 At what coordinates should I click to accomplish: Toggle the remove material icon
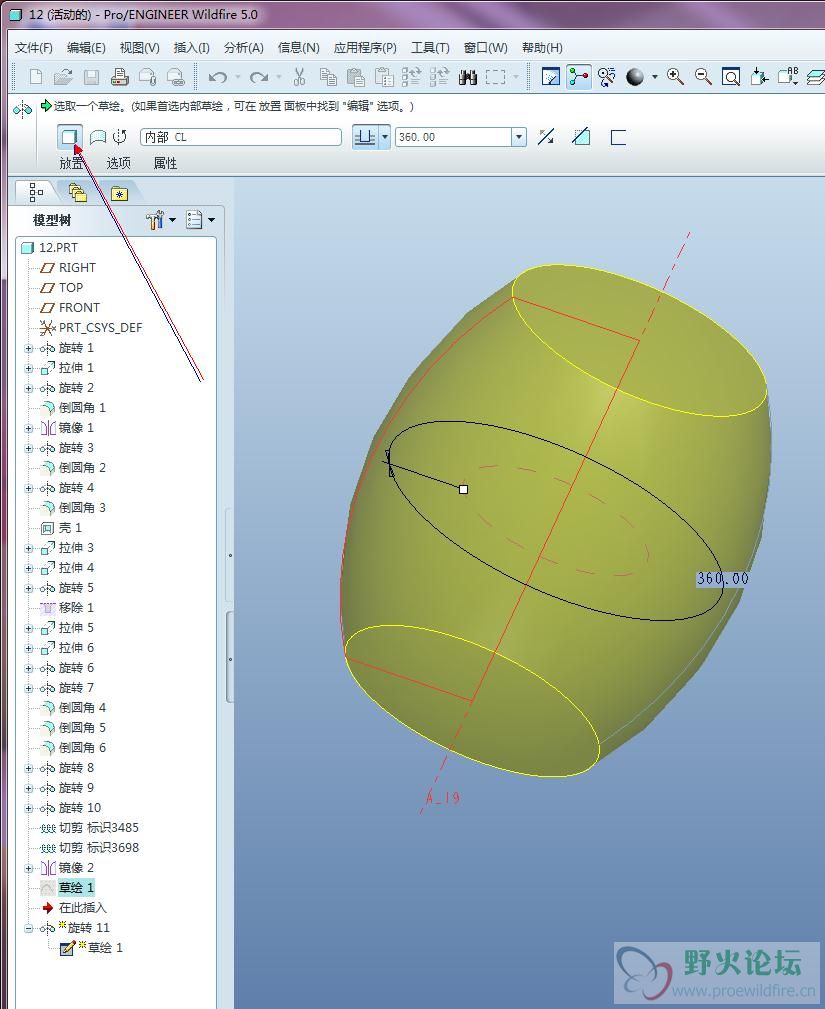581,136
